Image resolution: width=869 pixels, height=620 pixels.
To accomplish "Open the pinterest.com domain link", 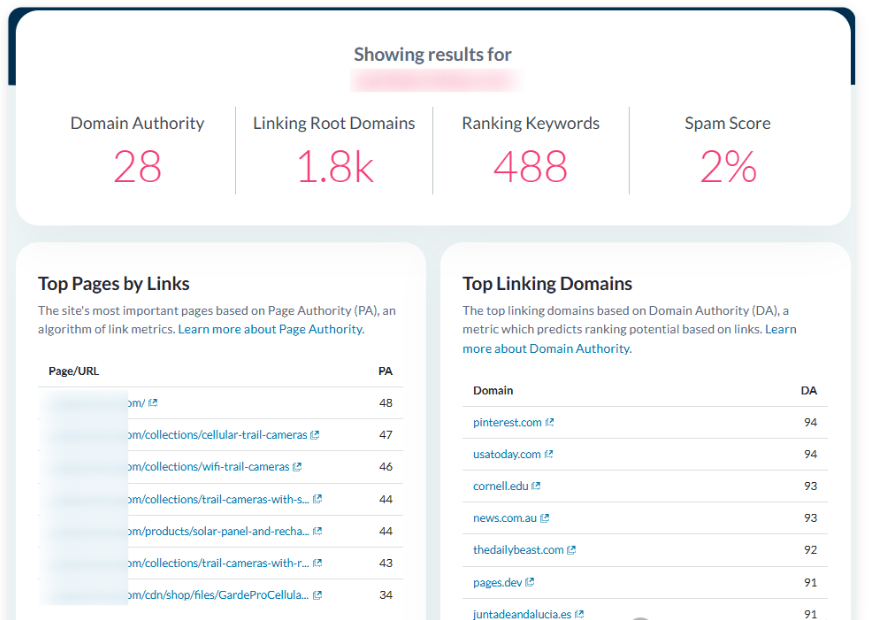I will point(507,423).
